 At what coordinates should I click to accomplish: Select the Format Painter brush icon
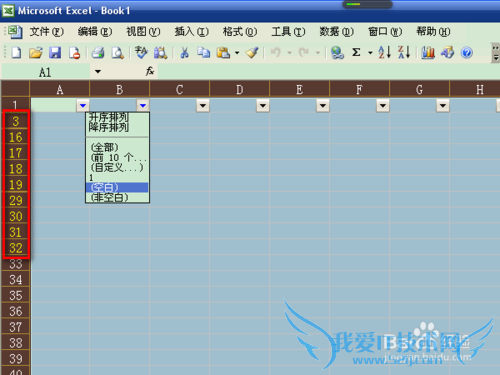pos(252,53)
